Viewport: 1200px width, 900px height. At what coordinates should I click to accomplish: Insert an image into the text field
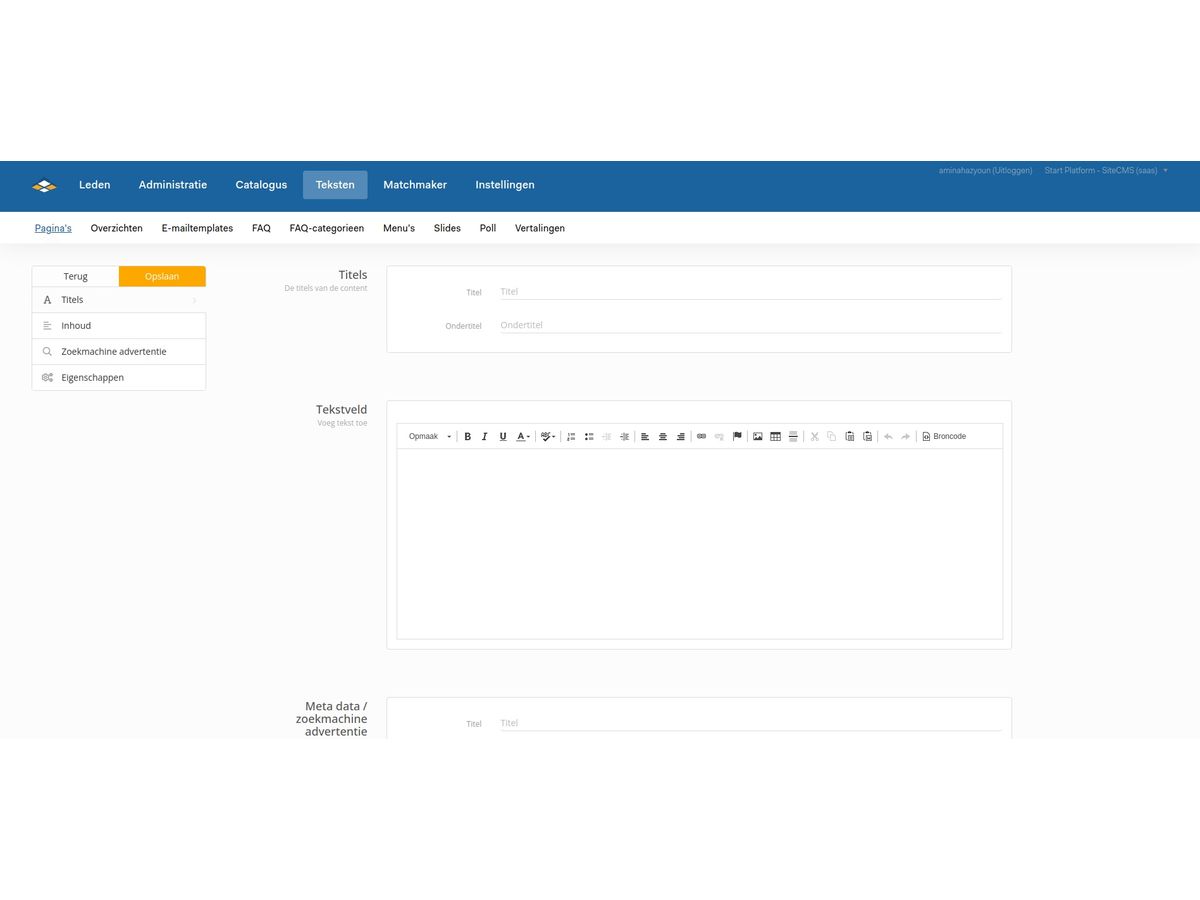point(758,437)
